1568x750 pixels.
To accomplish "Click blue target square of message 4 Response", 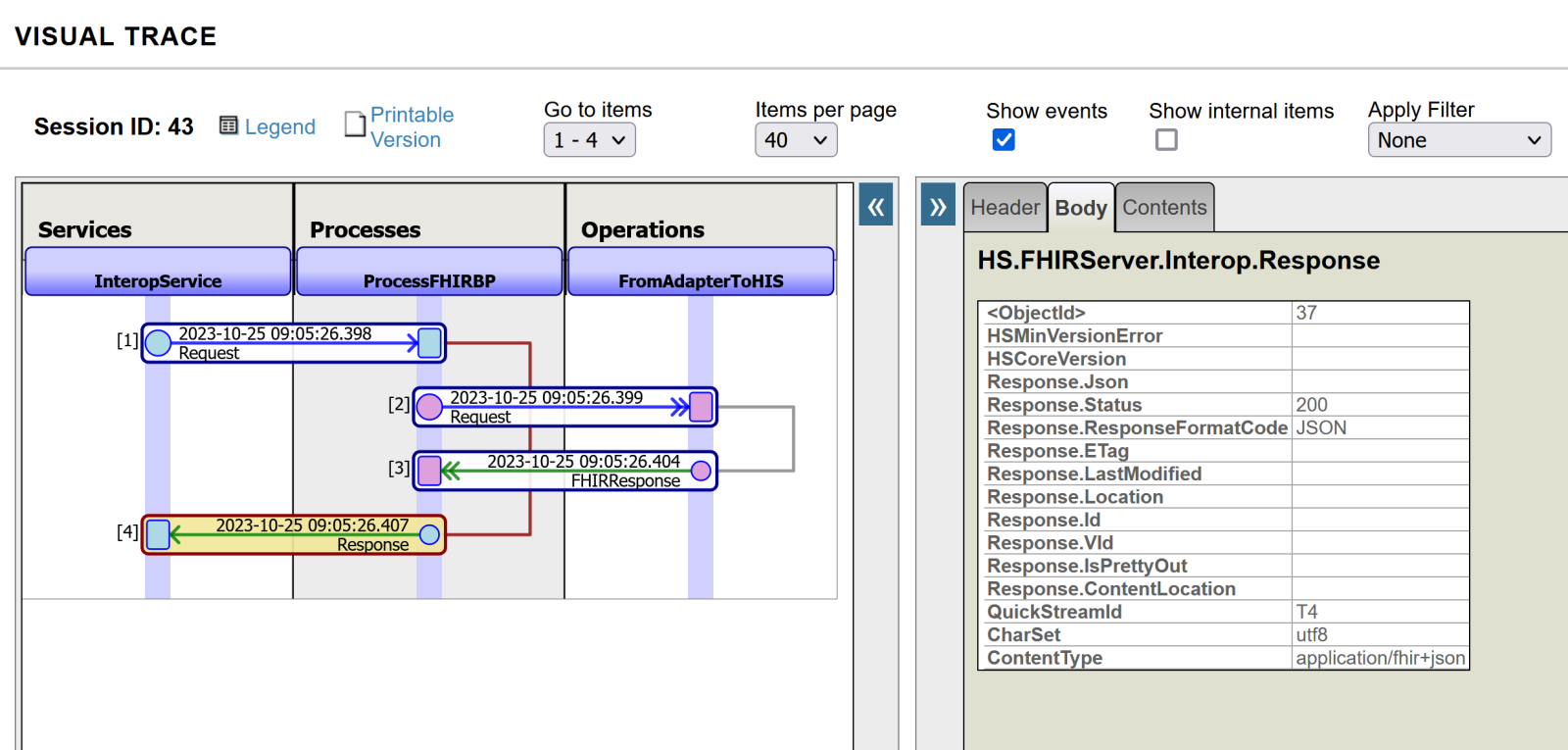I will (158, 534).
